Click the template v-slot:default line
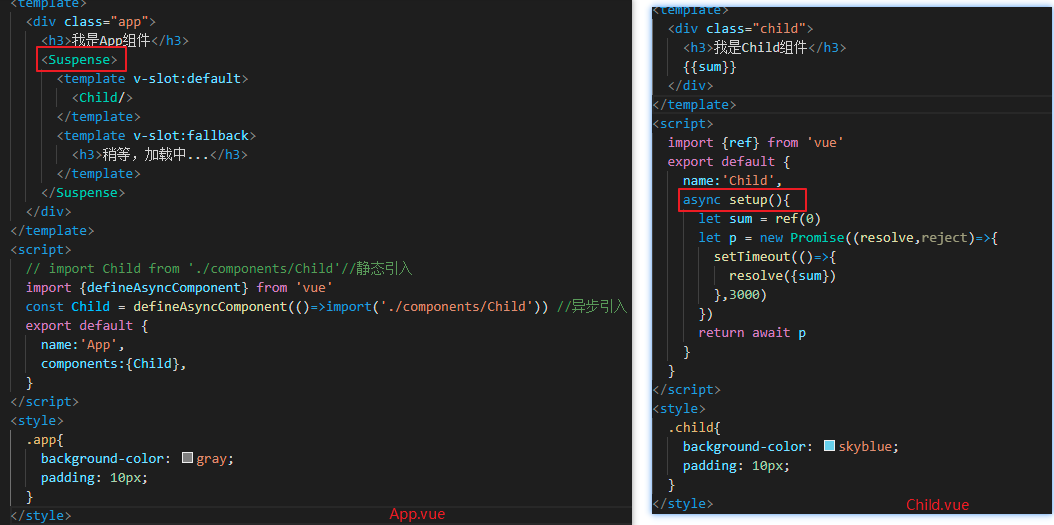1054x525 pixels. 153,79
